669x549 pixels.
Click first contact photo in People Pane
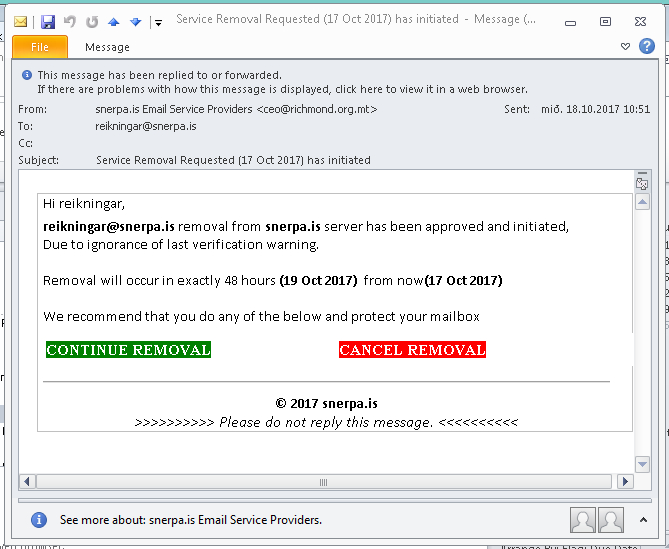tap(582, 520)
